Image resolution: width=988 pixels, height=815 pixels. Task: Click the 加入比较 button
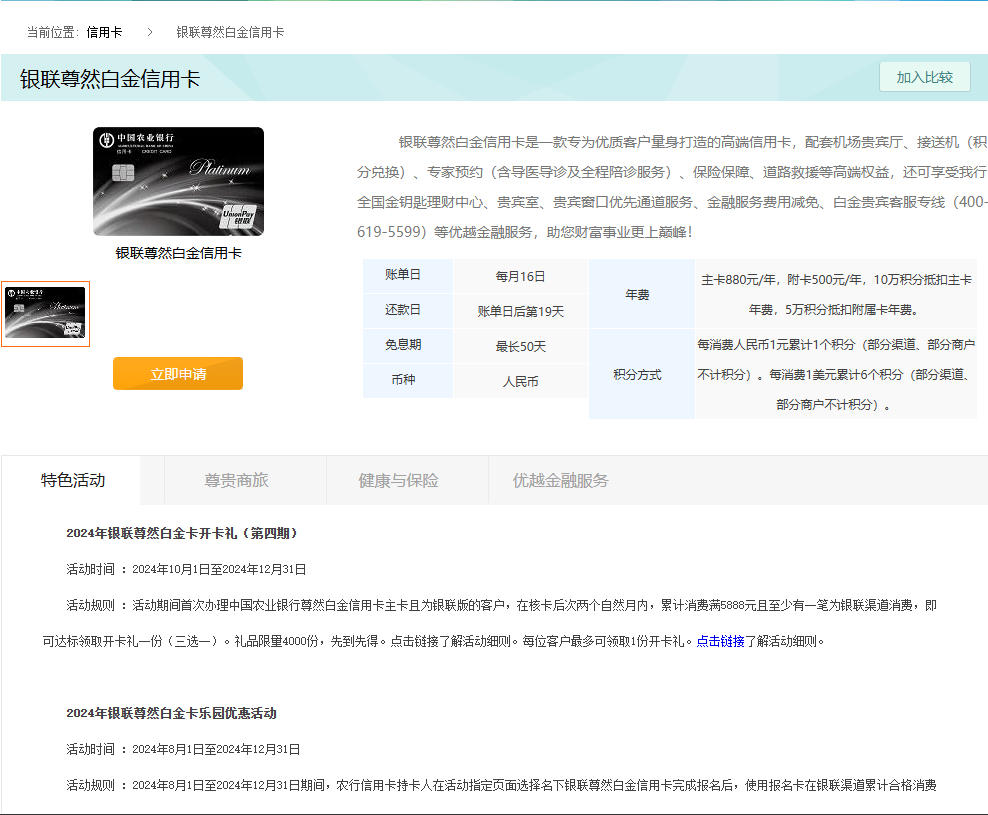[x=924, y=77]
